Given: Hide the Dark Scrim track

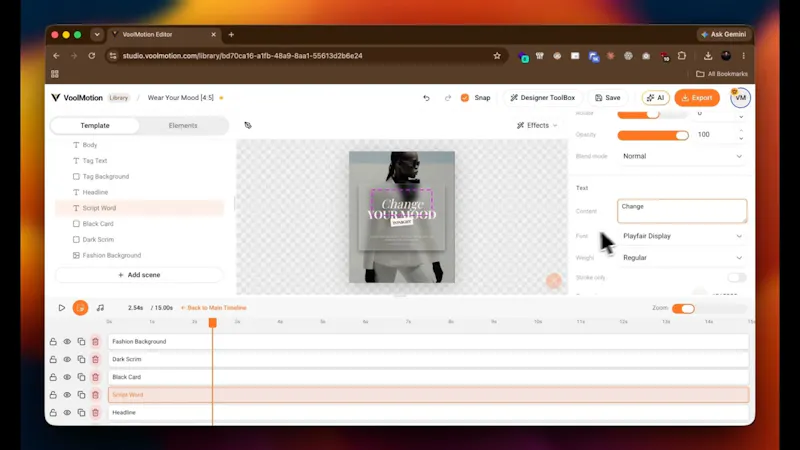Looking at the screenshot, I should coord(67,360).
